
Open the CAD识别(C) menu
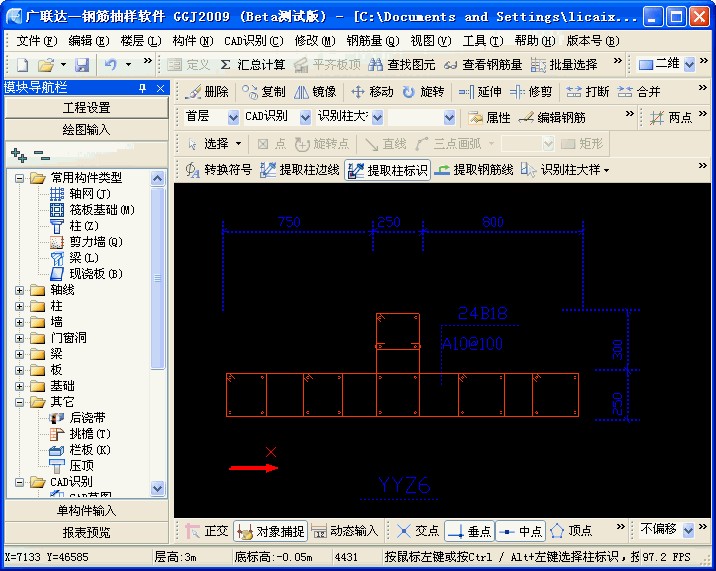point(253,41)
